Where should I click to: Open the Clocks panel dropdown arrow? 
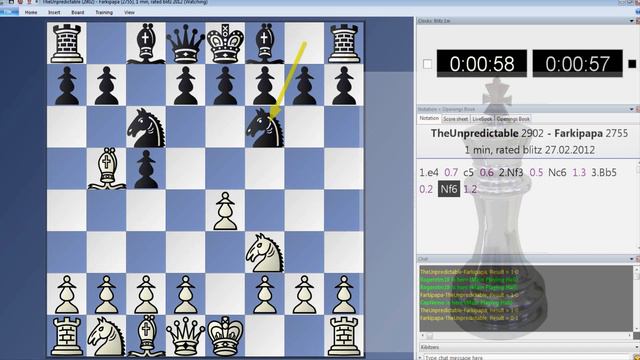point(631,21)
